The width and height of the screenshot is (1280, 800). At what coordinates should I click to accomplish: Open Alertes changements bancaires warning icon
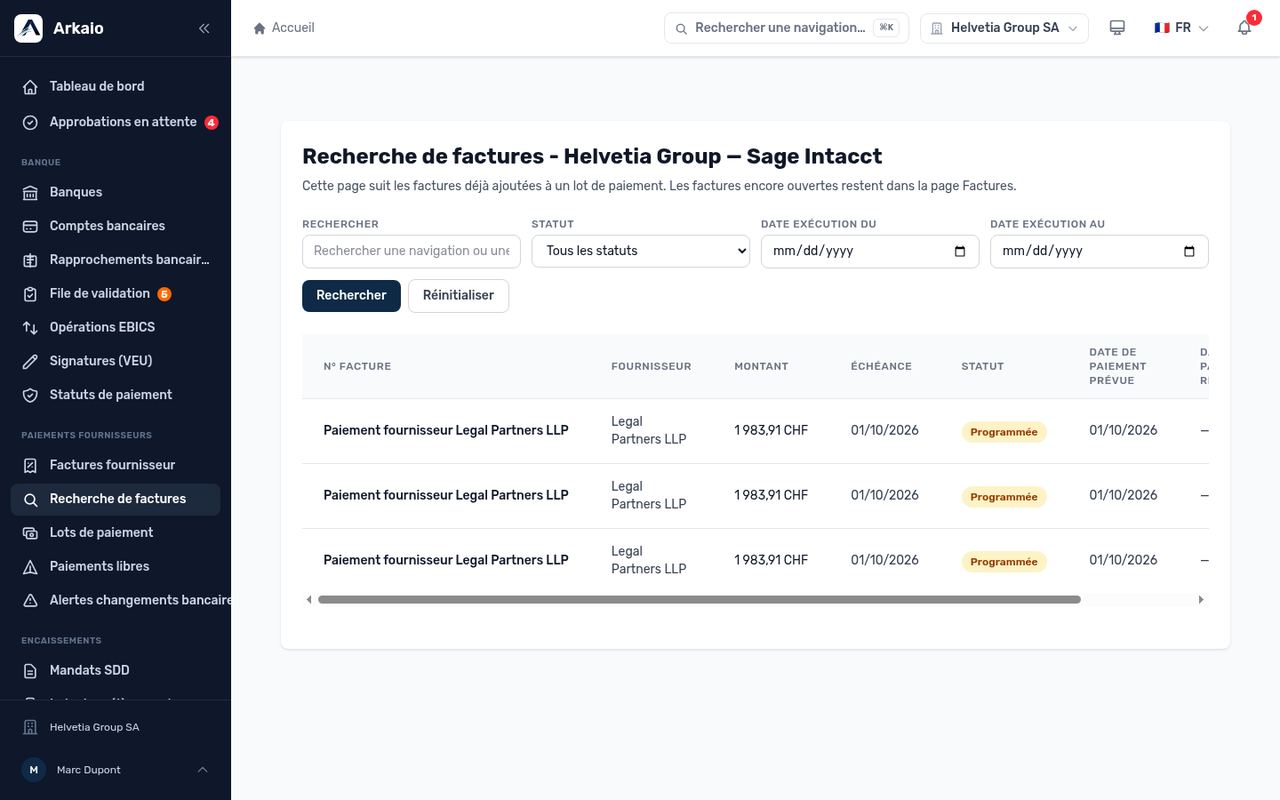[x=30, y=600]
